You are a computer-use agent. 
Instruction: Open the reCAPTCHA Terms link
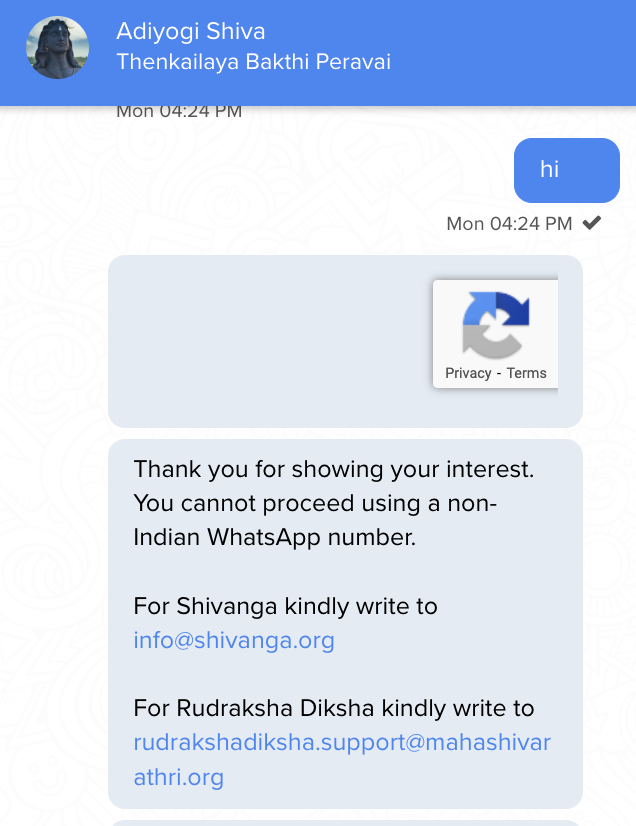(x=526, y=373)
